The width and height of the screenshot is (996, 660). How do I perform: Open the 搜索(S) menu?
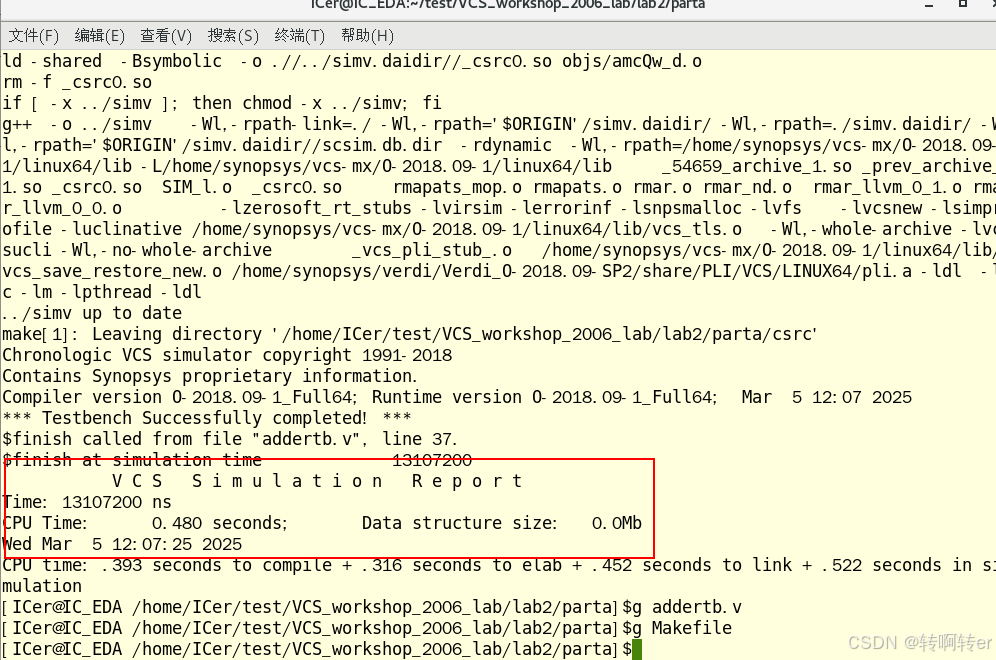click(228, 35)
